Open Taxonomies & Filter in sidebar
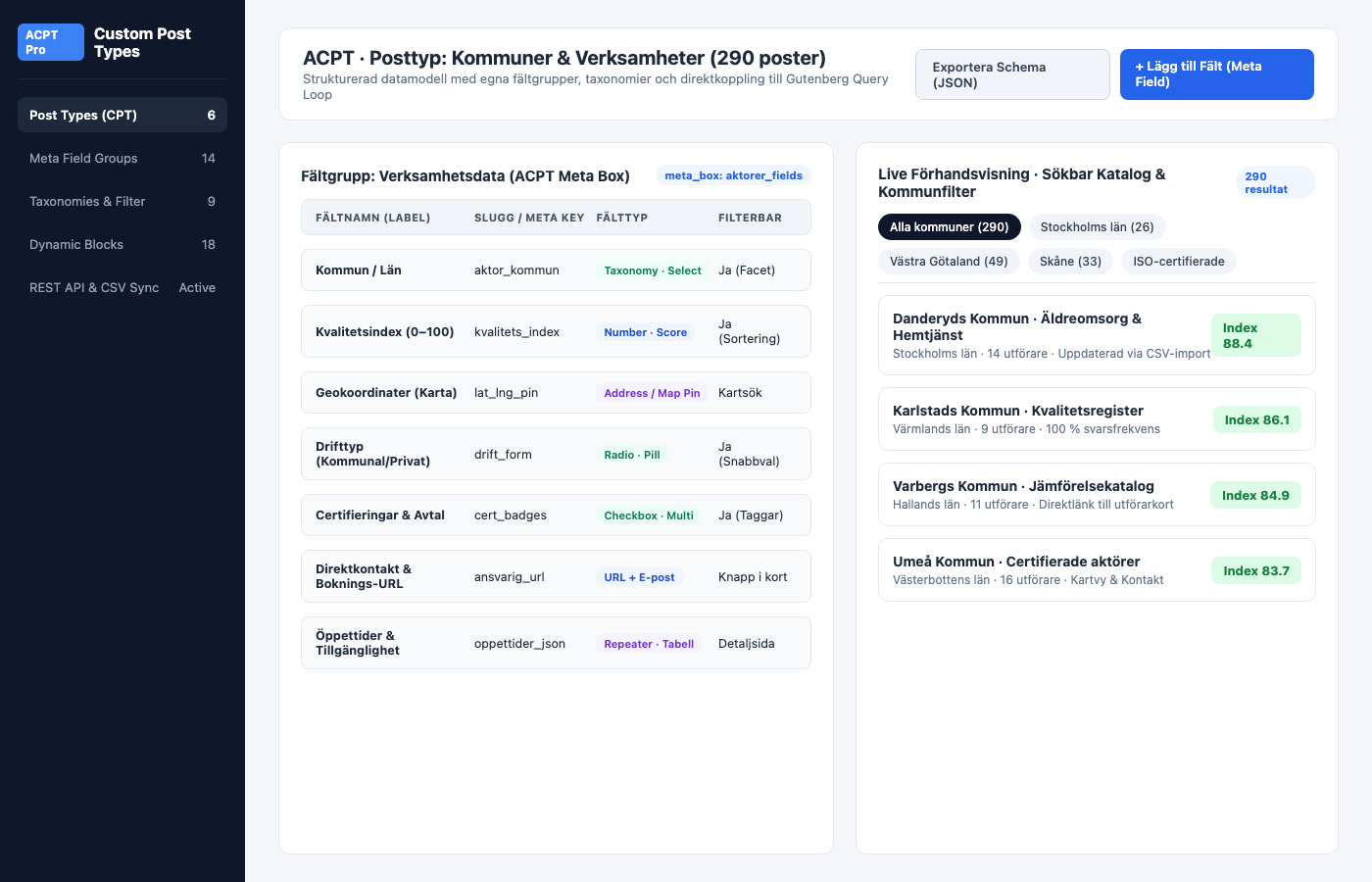 coord(122,201)
